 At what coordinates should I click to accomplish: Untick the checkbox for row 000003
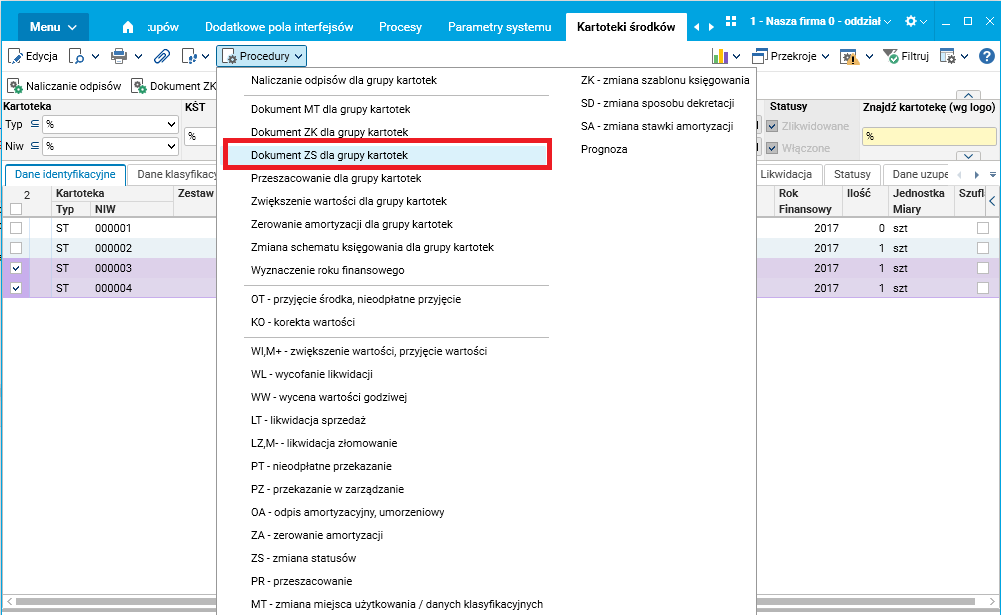pyautogui.click(x=16, y=268)
